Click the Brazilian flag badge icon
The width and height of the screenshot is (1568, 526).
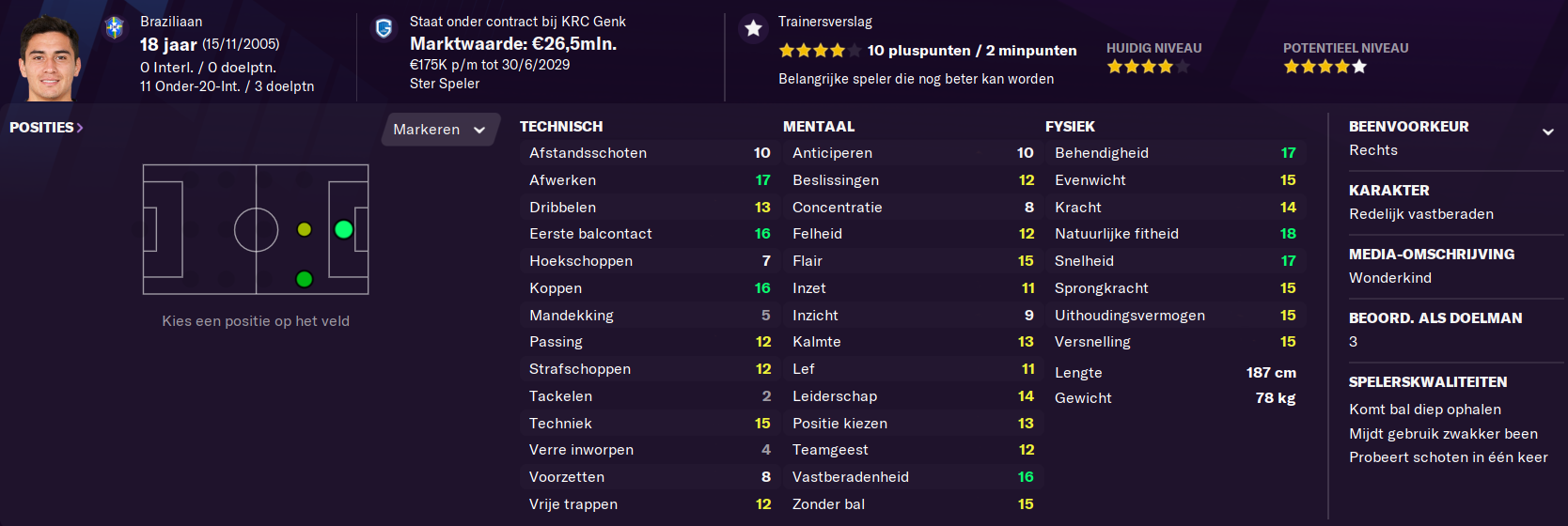(115, 28)
